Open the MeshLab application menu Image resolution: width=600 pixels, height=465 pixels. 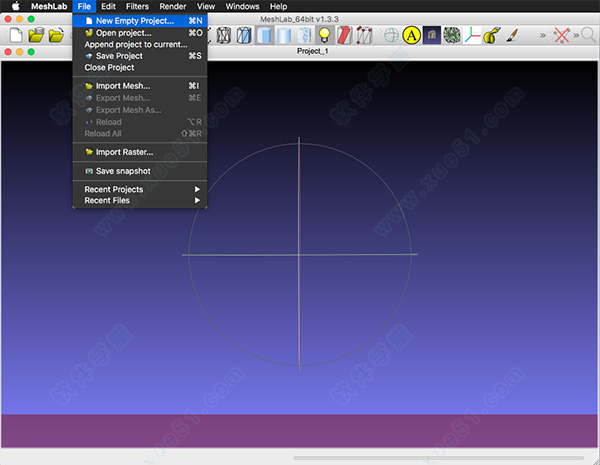49,6
